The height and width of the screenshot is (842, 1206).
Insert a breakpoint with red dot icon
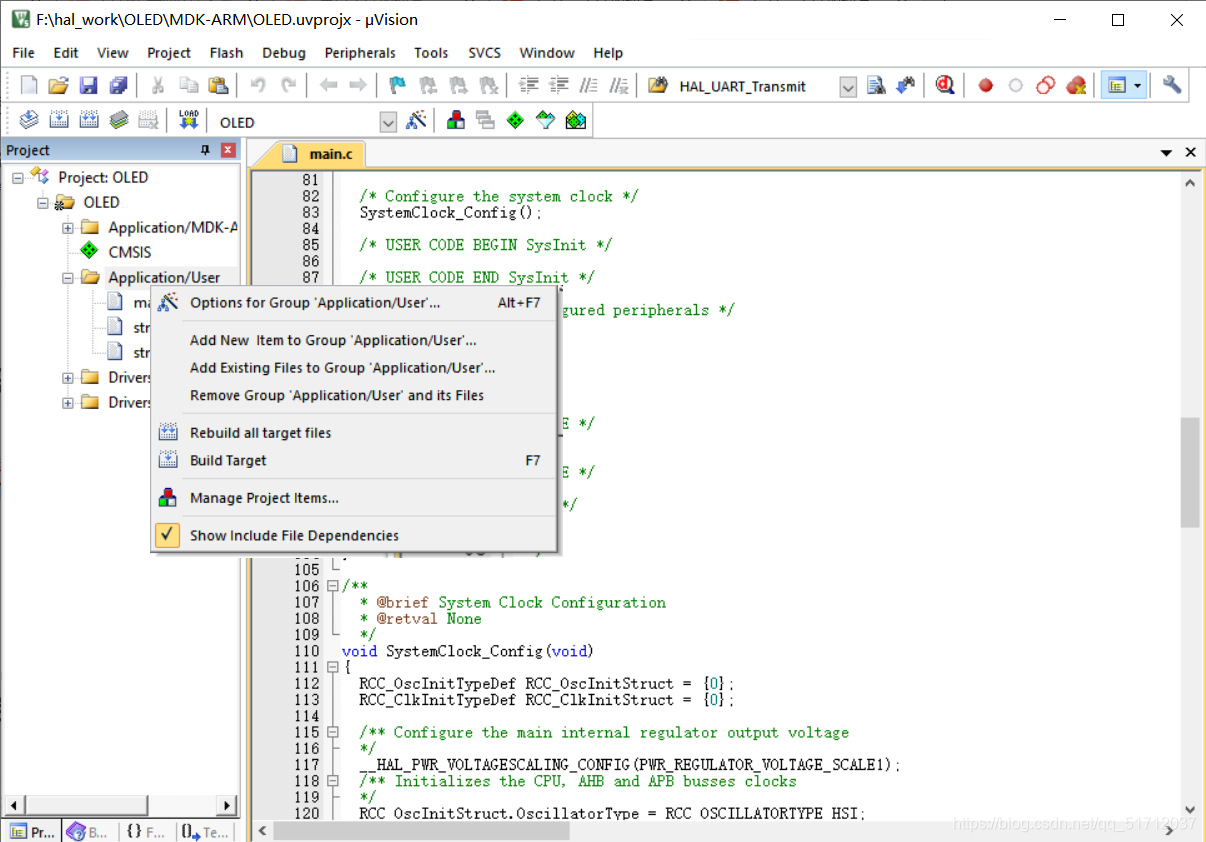pos(986,86)
